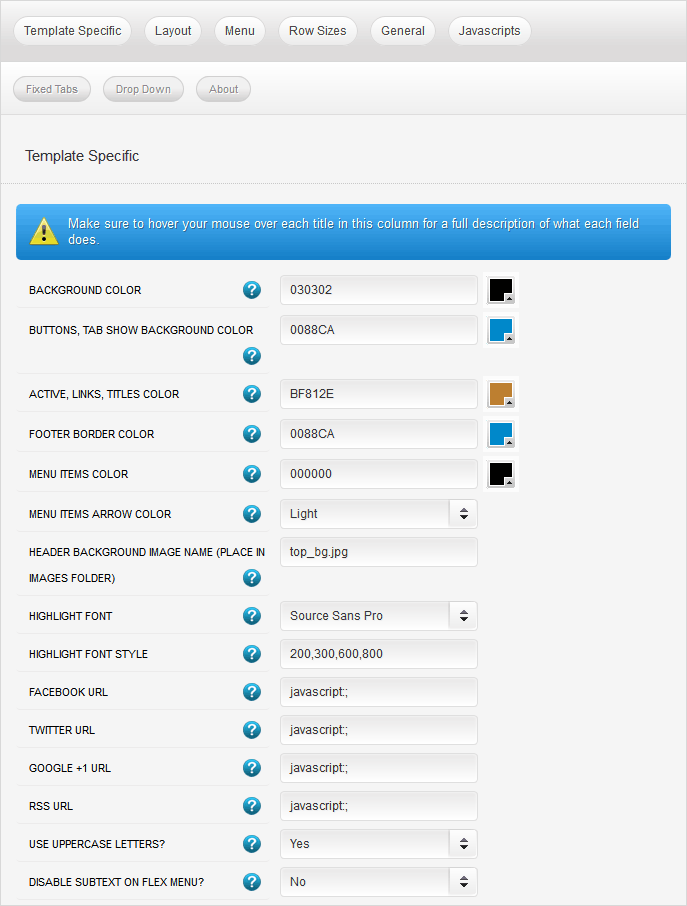The image size is (687, 906).
Task: Open the Disable Subtext on Flex Menu dropdown
Action: (x=379, y=882)
